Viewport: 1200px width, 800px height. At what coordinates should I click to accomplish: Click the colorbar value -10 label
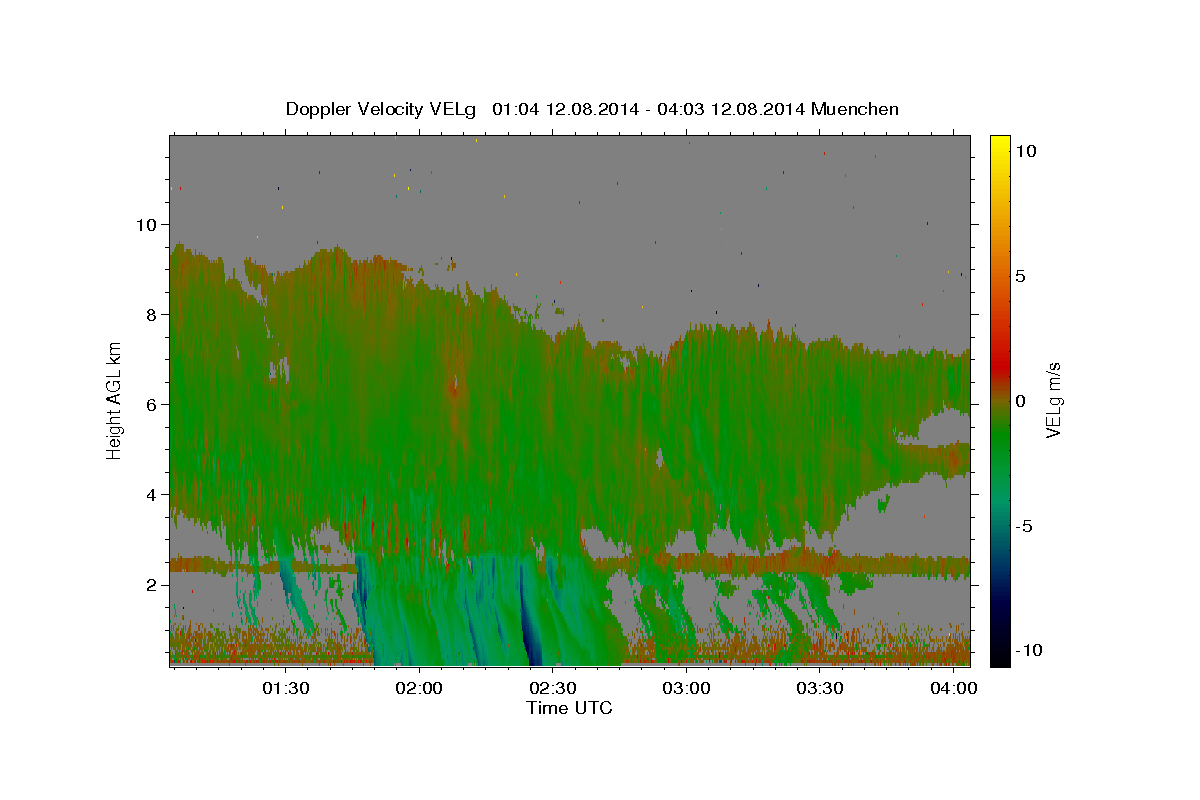click(1029, 651)
